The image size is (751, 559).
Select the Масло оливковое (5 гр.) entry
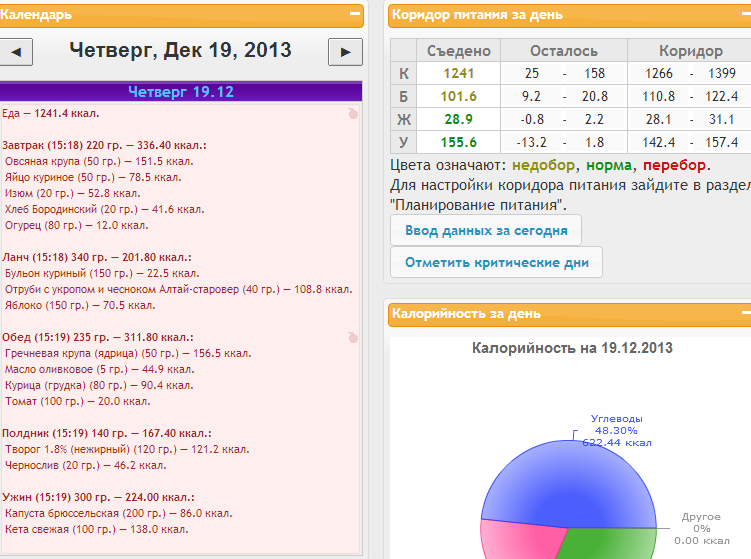[x=100, y=369]
